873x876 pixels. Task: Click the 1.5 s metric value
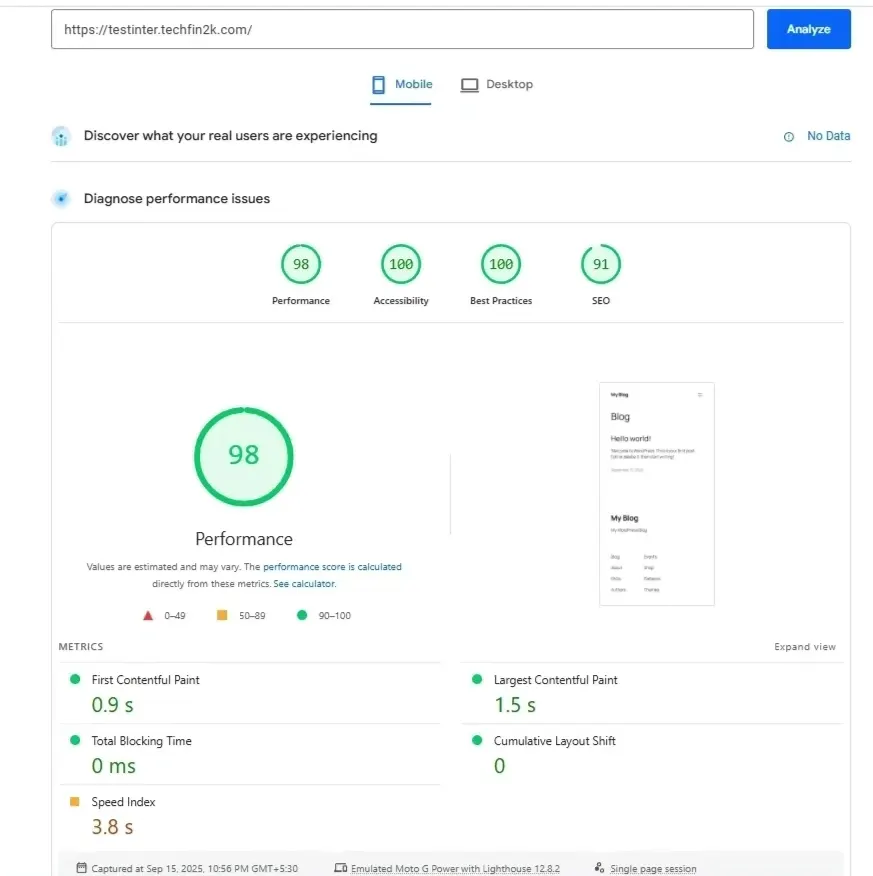[x=515, y=705]
